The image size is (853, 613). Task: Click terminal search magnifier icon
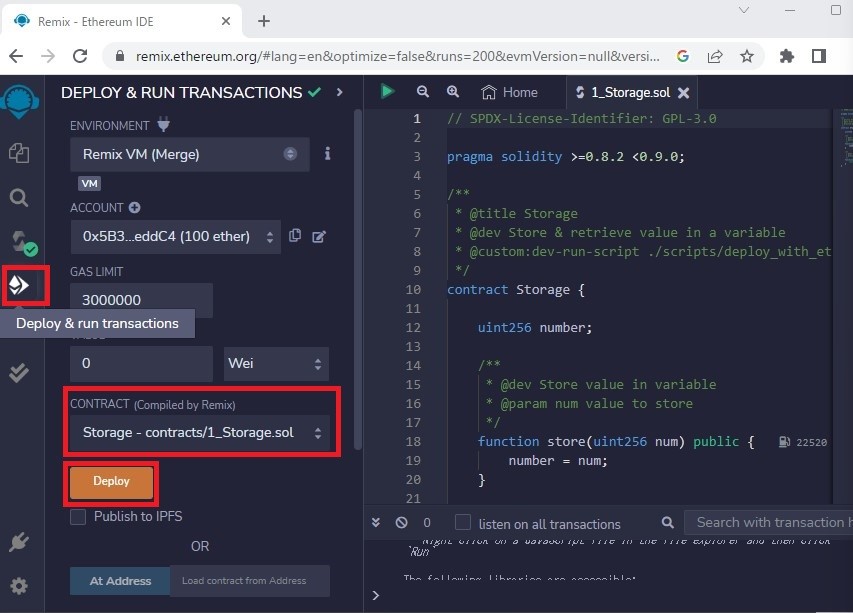[x=667, y=523]
